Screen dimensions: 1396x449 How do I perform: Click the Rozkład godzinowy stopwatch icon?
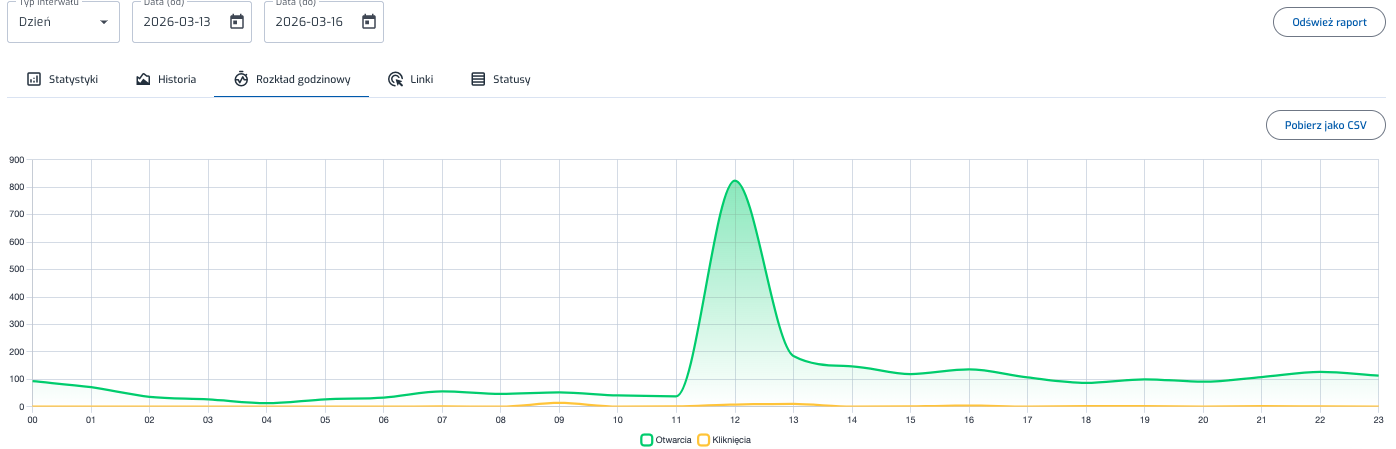241,79
